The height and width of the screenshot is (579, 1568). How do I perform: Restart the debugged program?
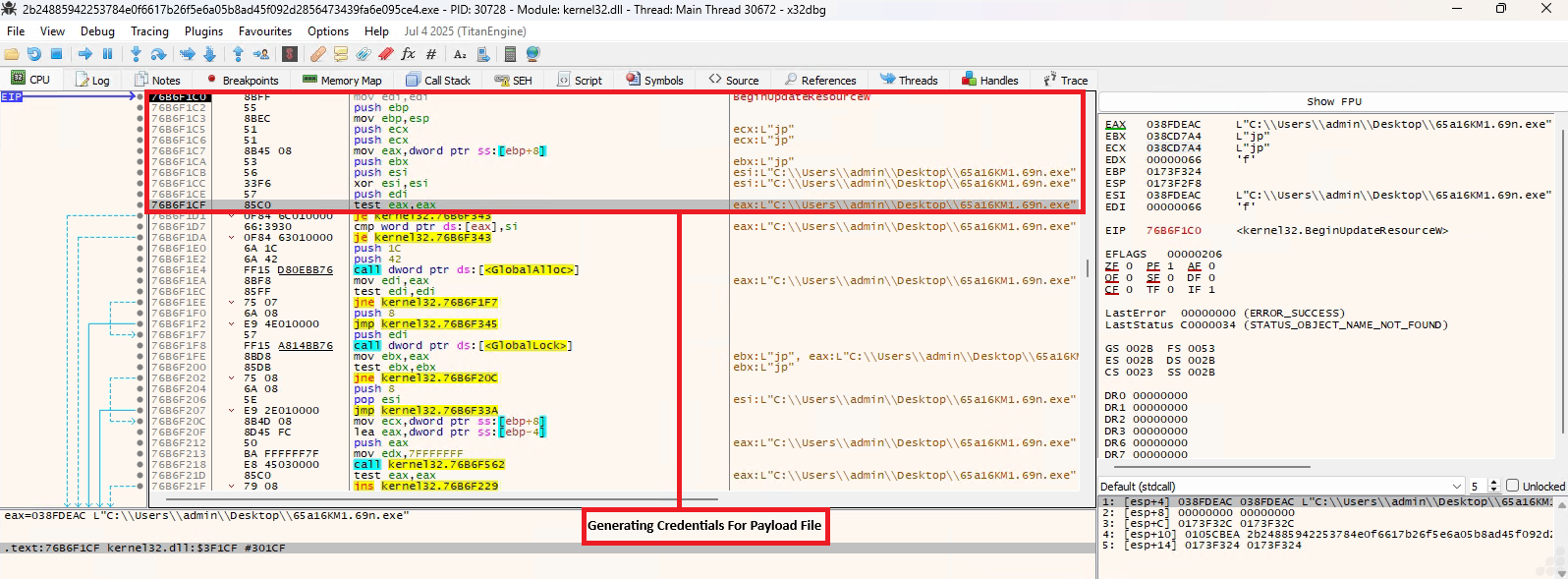34,54
